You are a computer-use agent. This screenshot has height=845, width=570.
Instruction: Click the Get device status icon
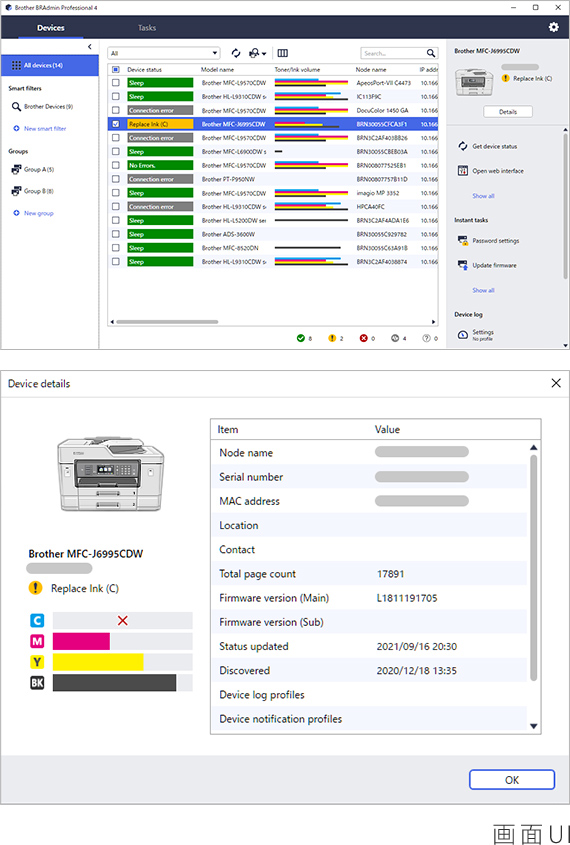pyautogui.click(x=462, y=146)
